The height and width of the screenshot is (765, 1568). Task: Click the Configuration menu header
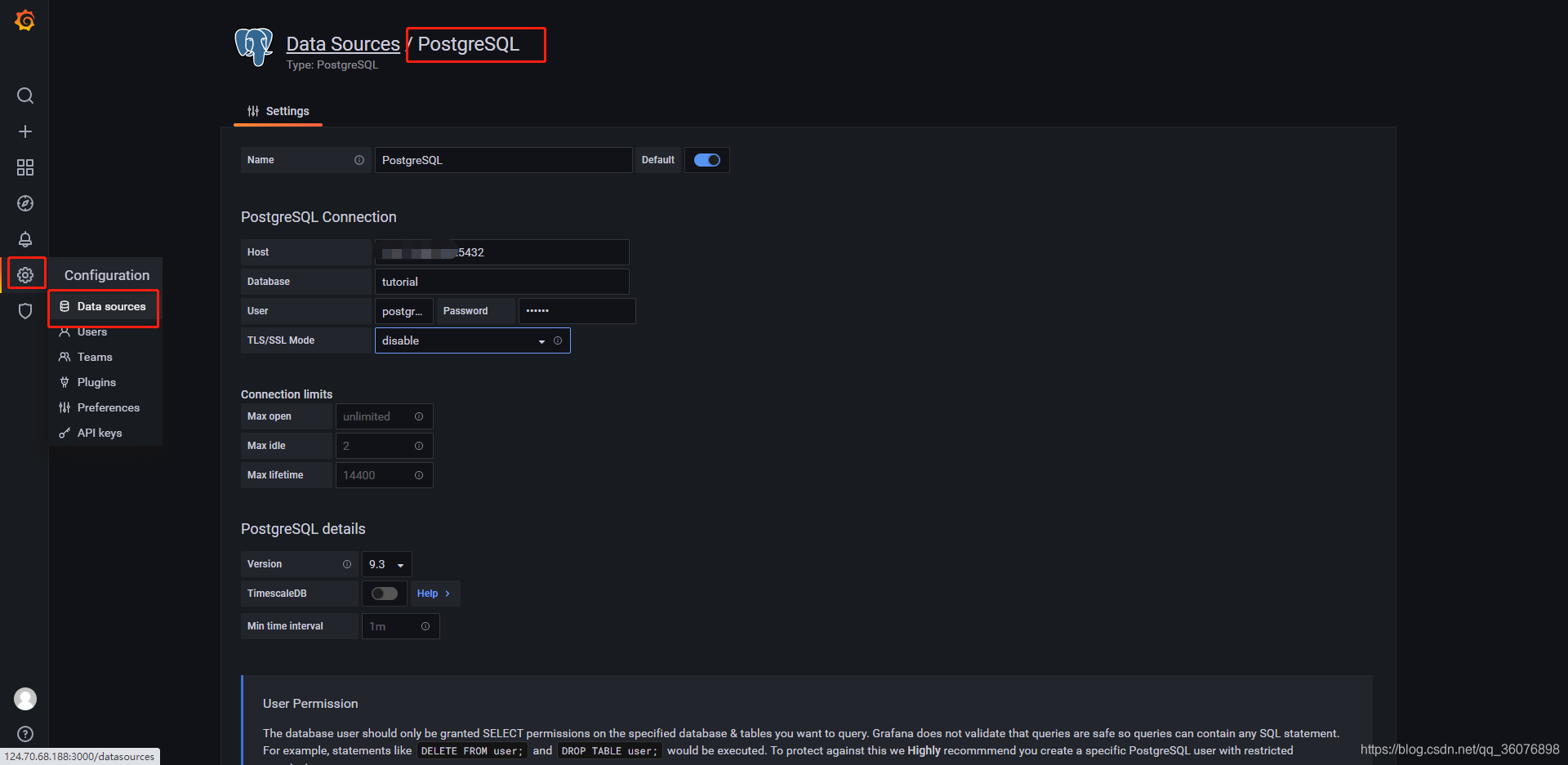point(107,275)
